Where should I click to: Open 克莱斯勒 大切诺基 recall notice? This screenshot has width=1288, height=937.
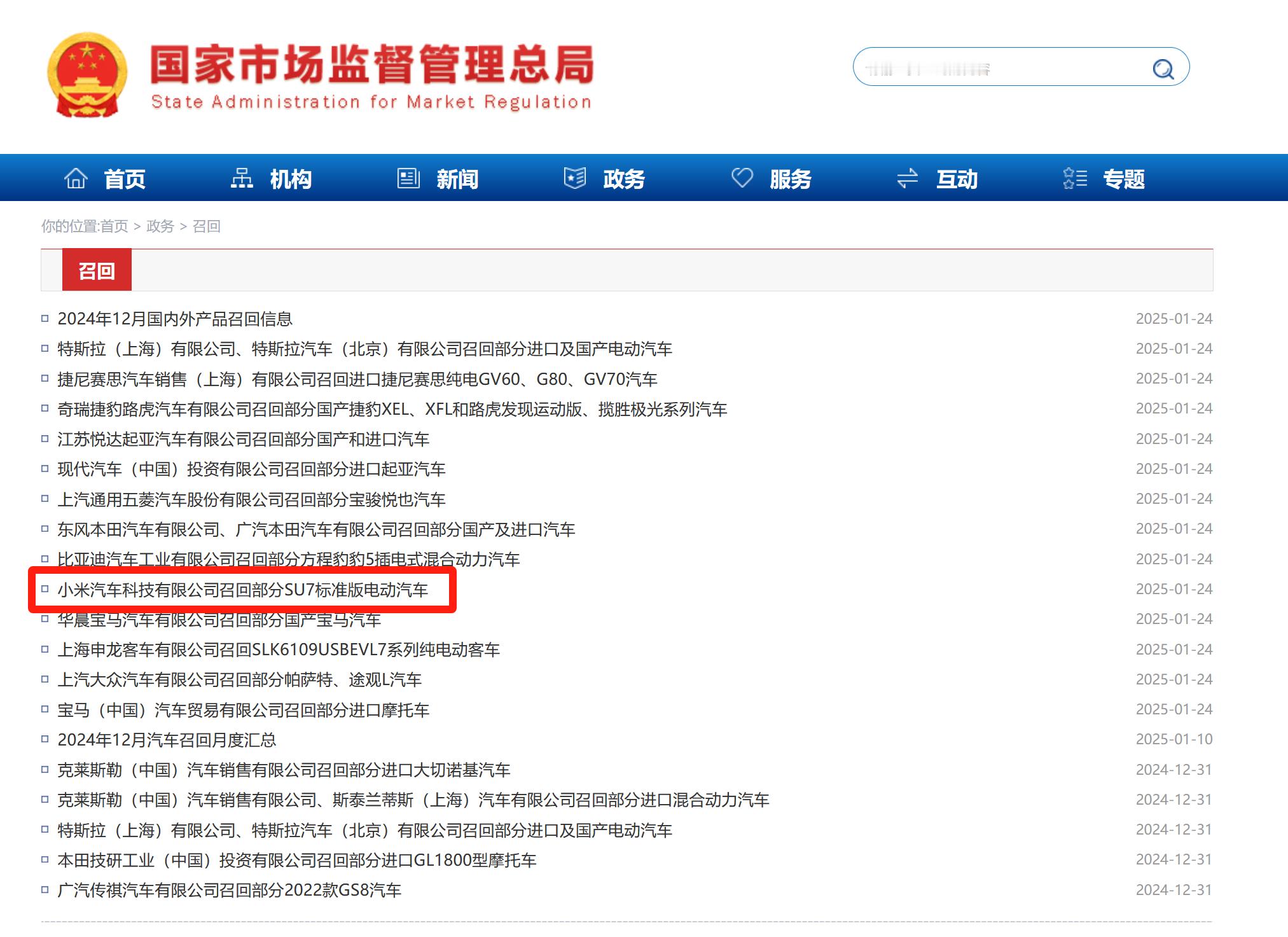(x=284, y=770)
